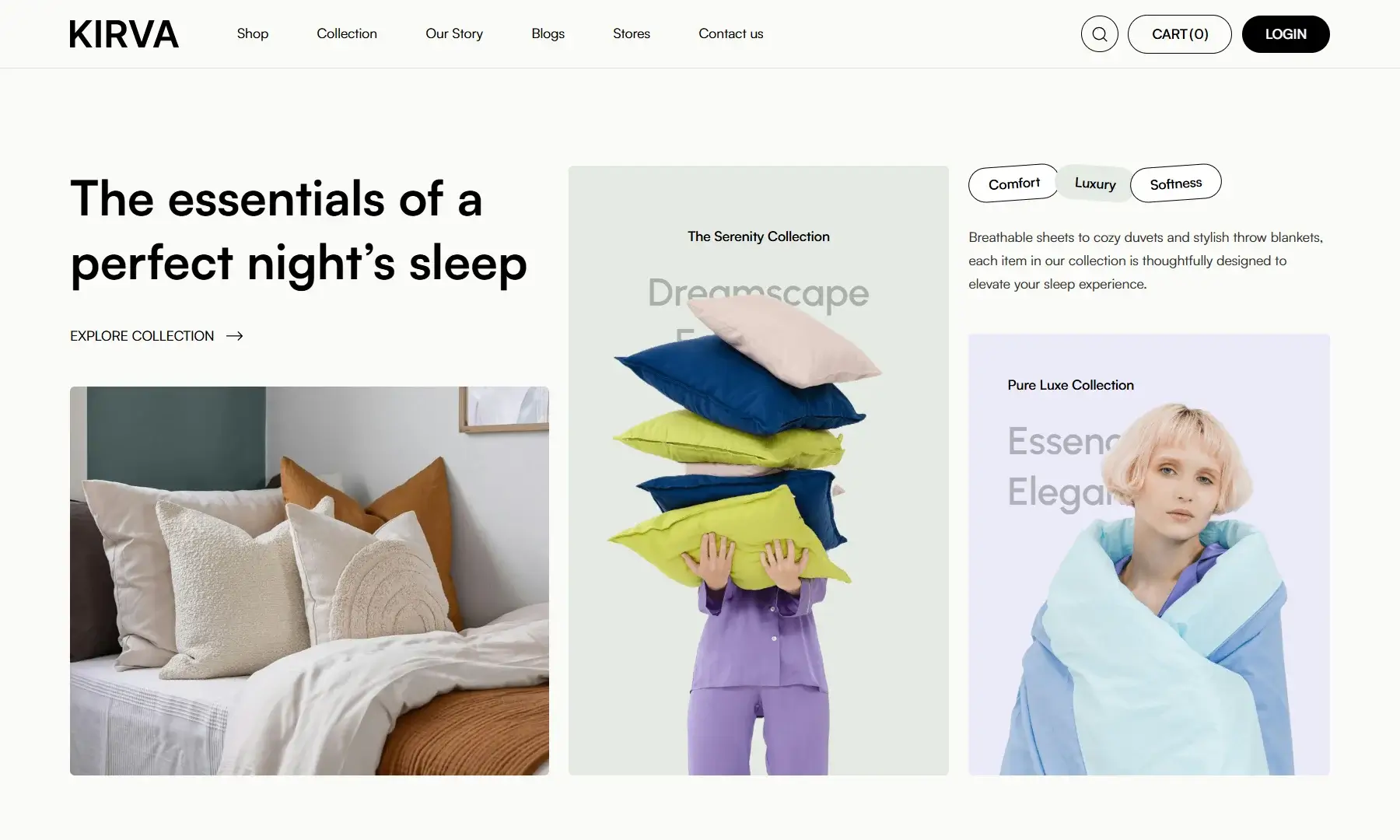This screenshot has width=1400, height=840.
Task: Open the cart button
Action: click(x=1180, y=34)
